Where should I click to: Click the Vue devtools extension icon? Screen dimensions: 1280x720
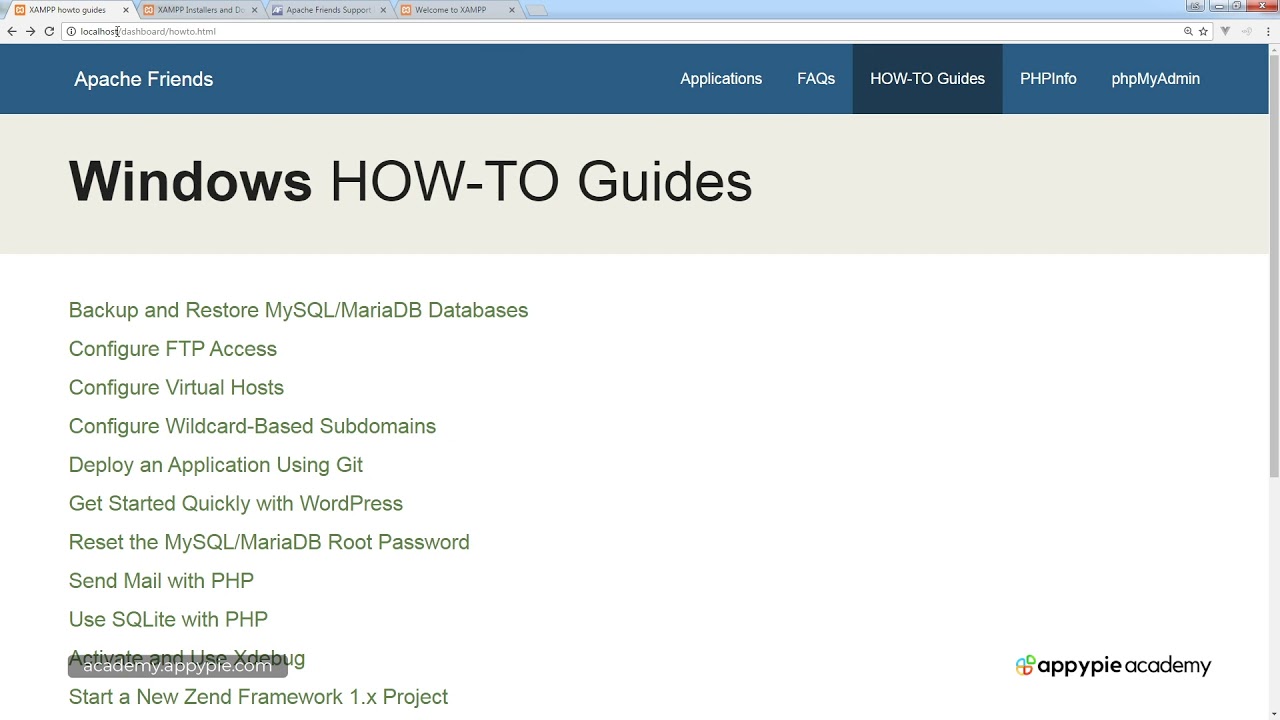click(x=1225, y=31)
